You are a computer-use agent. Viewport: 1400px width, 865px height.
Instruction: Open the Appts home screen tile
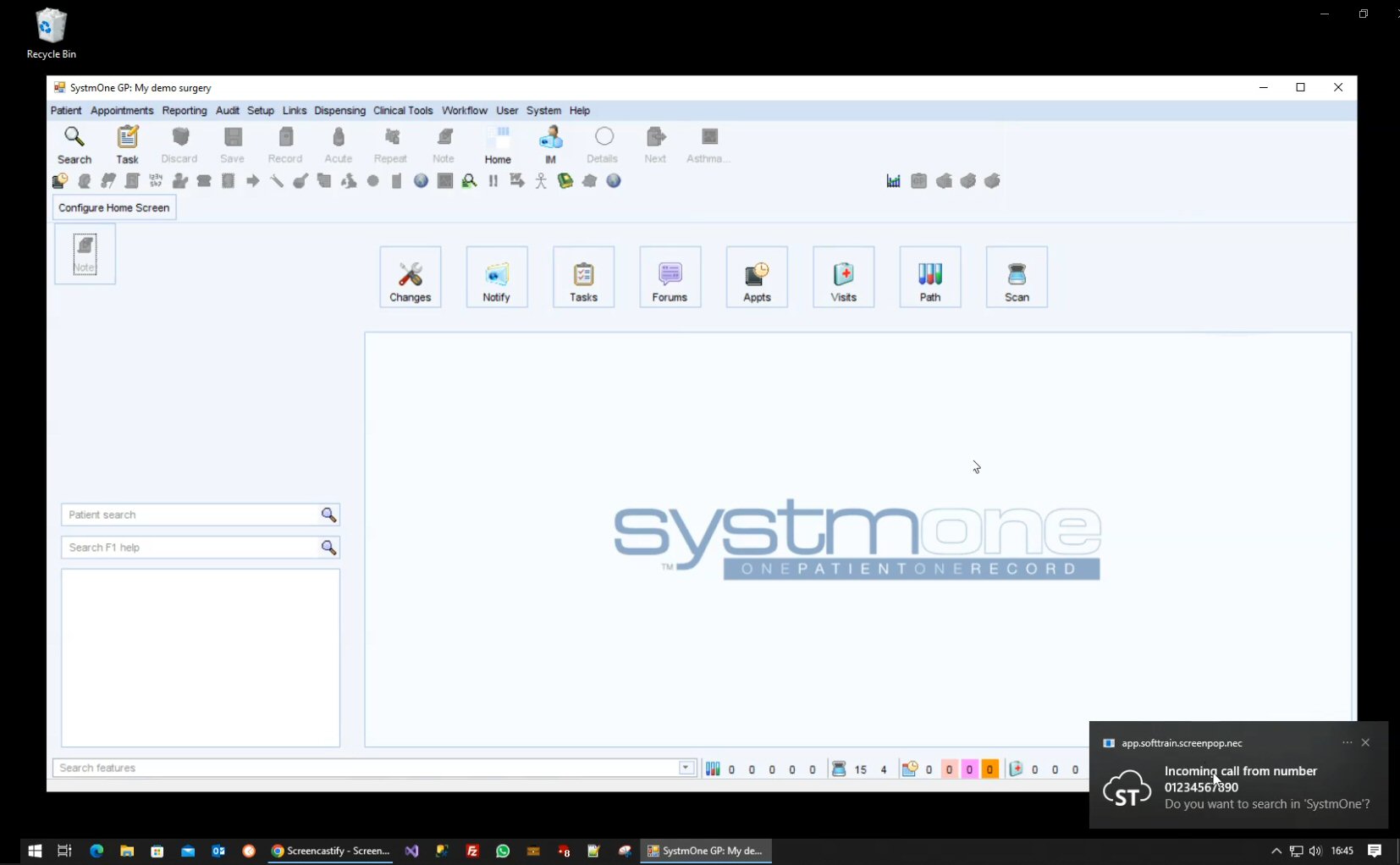(757, 277)
